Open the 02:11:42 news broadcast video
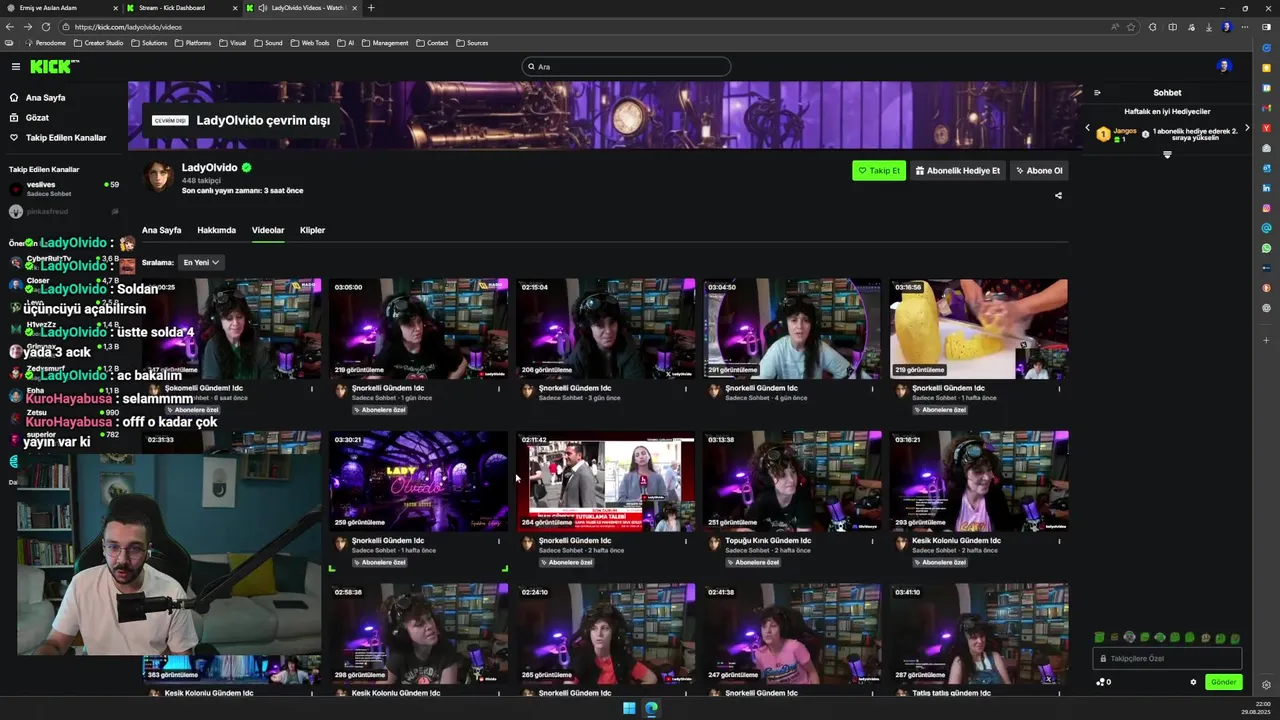1280x720 pixels. click(x=606, y=481)
